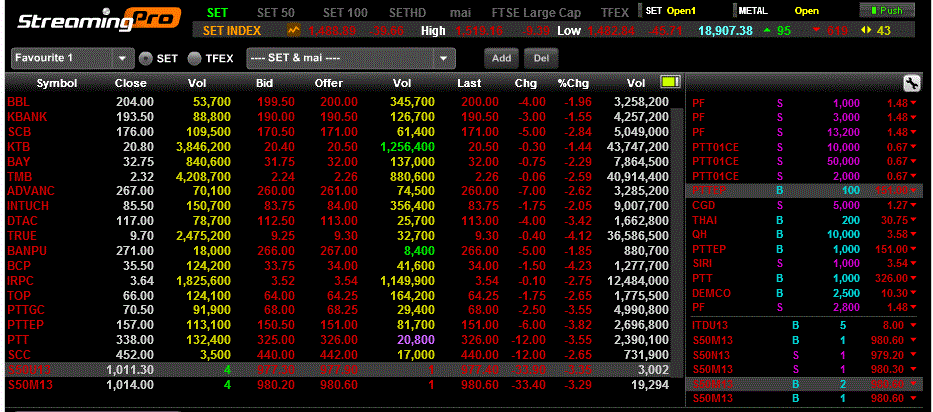
Task: Select the DTAC symbol row
Action: pos(338,221)
